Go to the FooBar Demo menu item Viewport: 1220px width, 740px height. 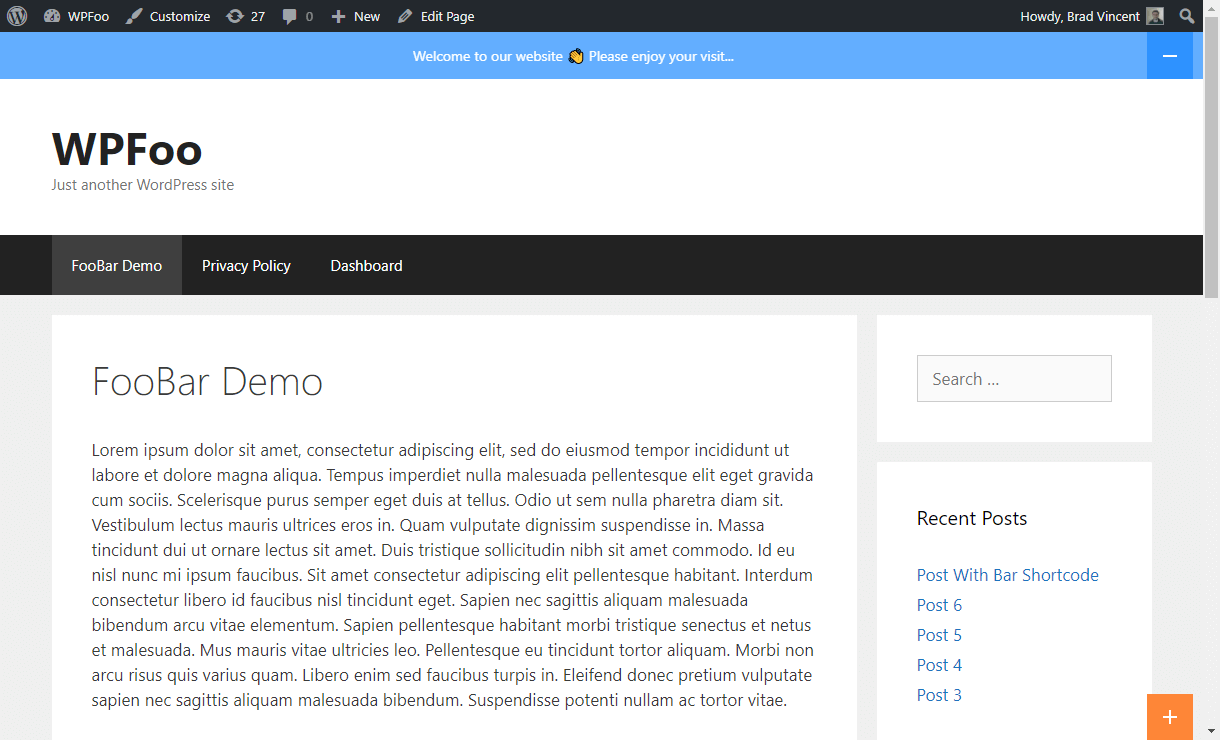pos(117,265)
